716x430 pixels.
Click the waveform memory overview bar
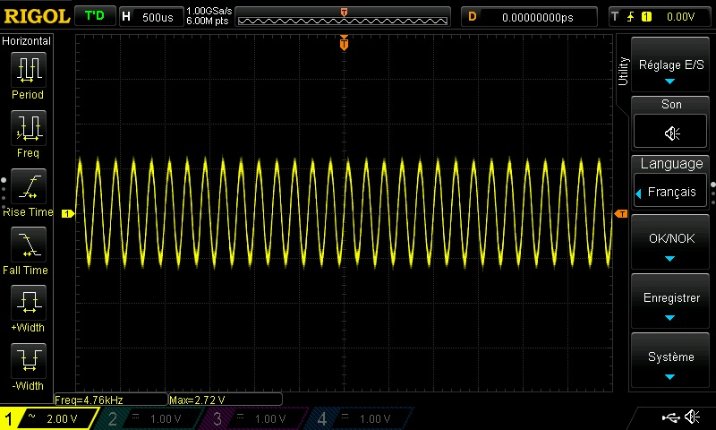coord(342,20)
